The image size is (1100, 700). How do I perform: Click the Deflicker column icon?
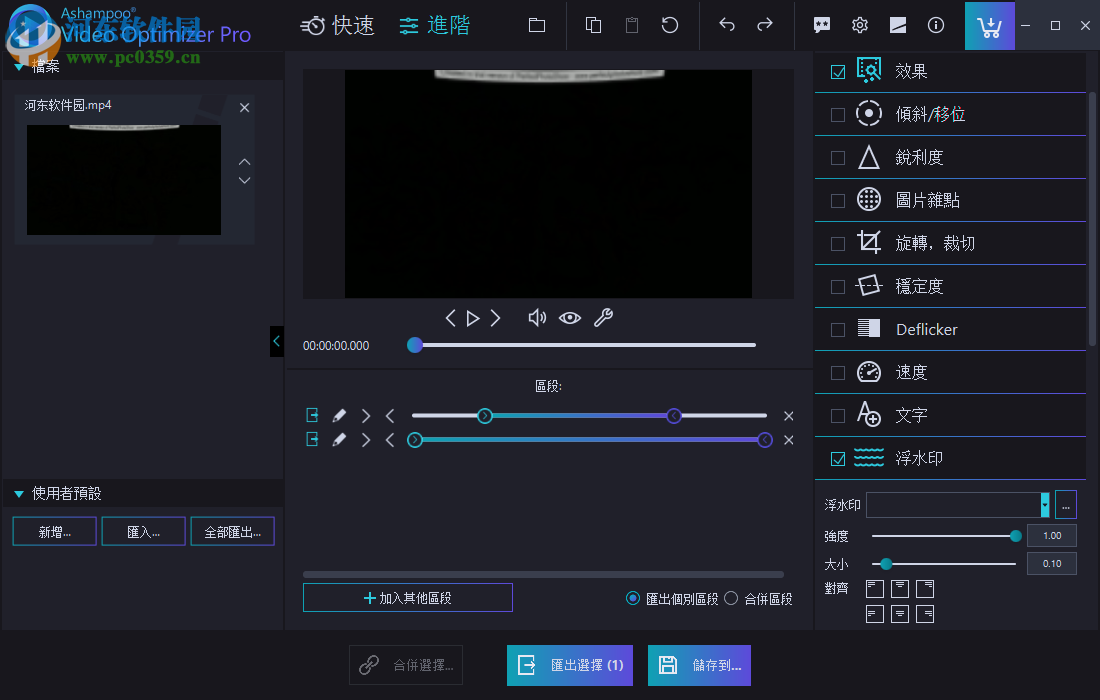[869, 328]
